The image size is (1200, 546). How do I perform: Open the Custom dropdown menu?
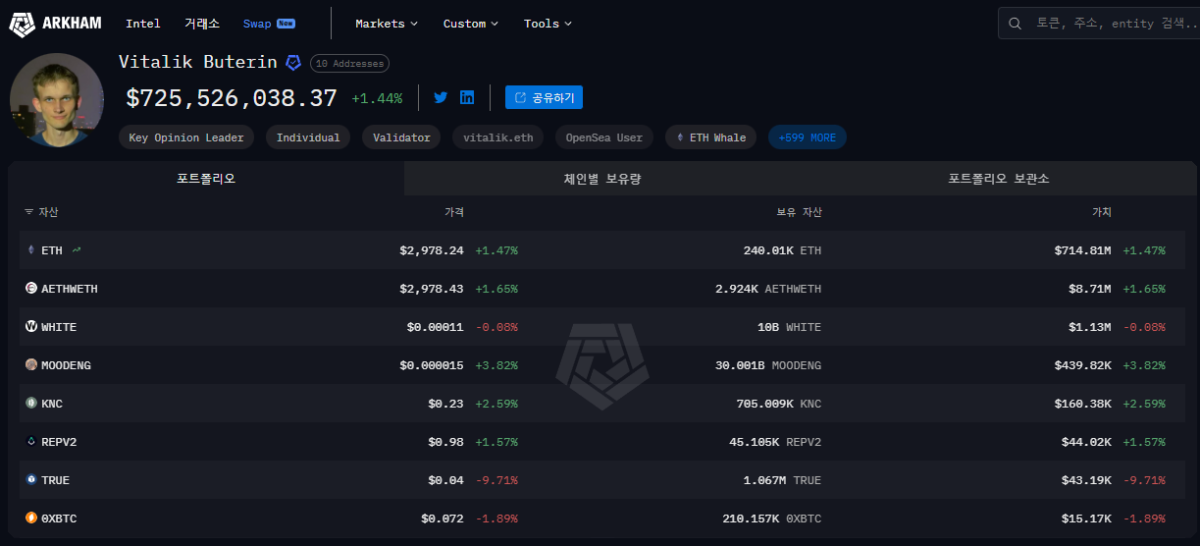pyautogui.click(x=471, y=23)
